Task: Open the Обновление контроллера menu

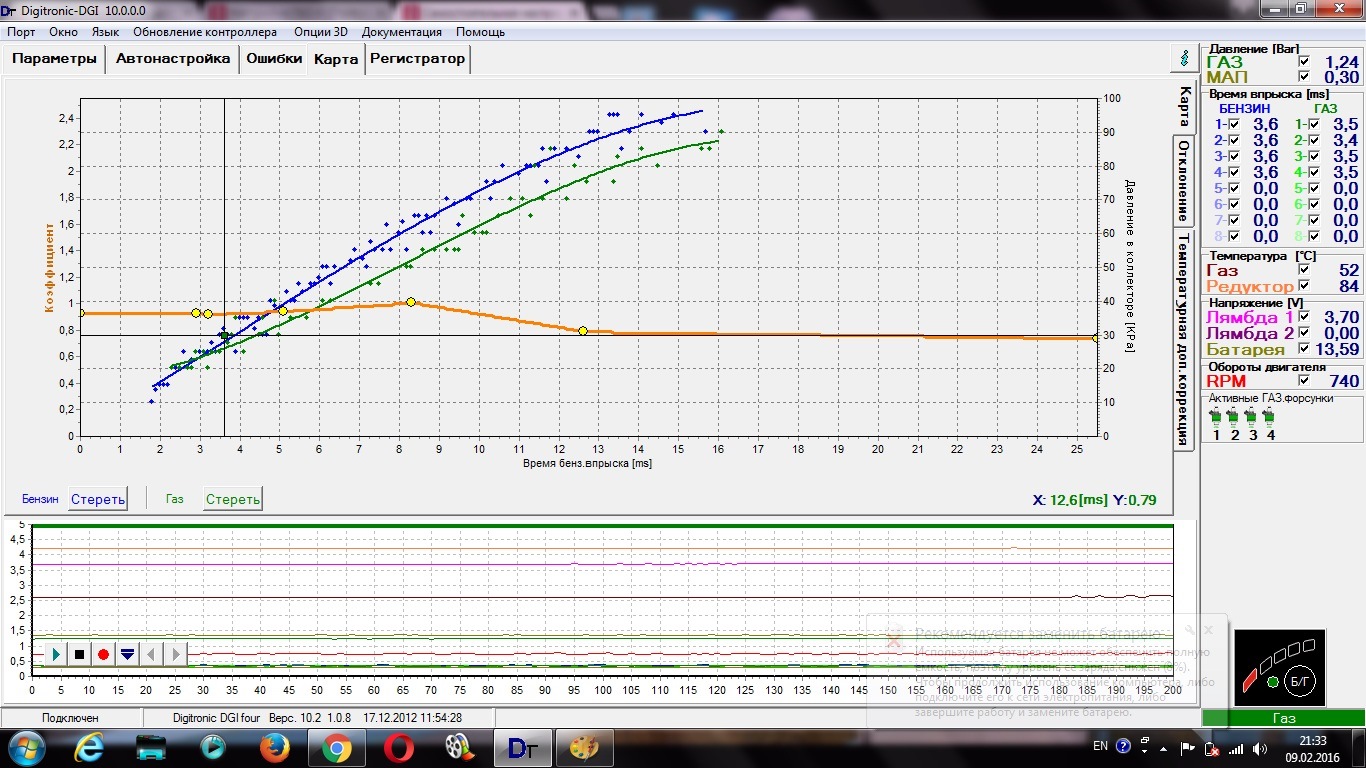Action: point(205,32)
